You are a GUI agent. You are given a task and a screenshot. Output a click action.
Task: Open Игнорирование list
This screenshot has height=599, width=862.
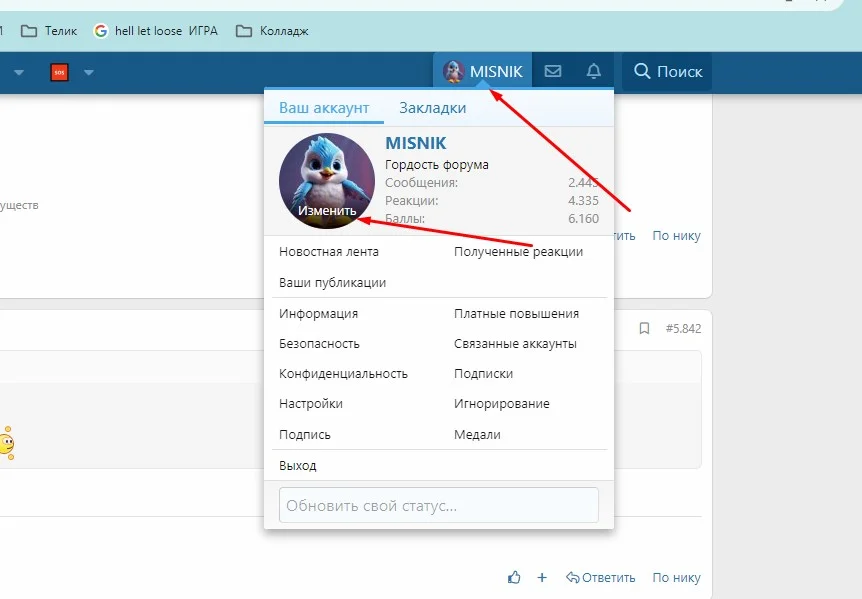(x=502, y=404)
